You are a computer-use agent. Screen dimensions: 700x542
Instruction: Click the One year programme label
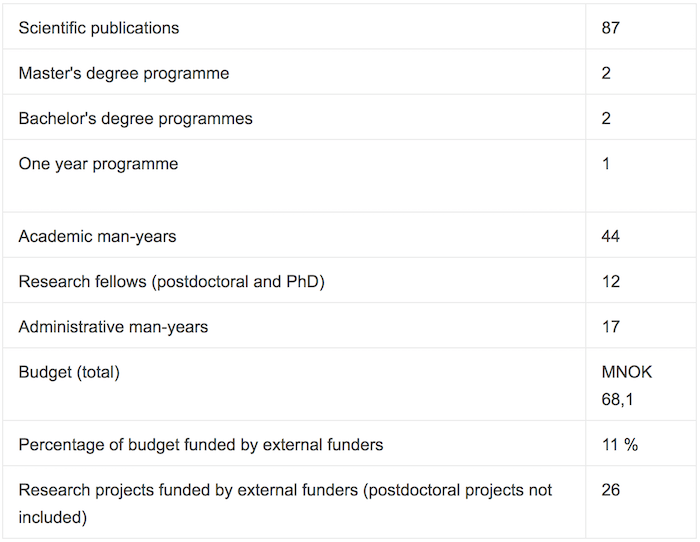98,164
